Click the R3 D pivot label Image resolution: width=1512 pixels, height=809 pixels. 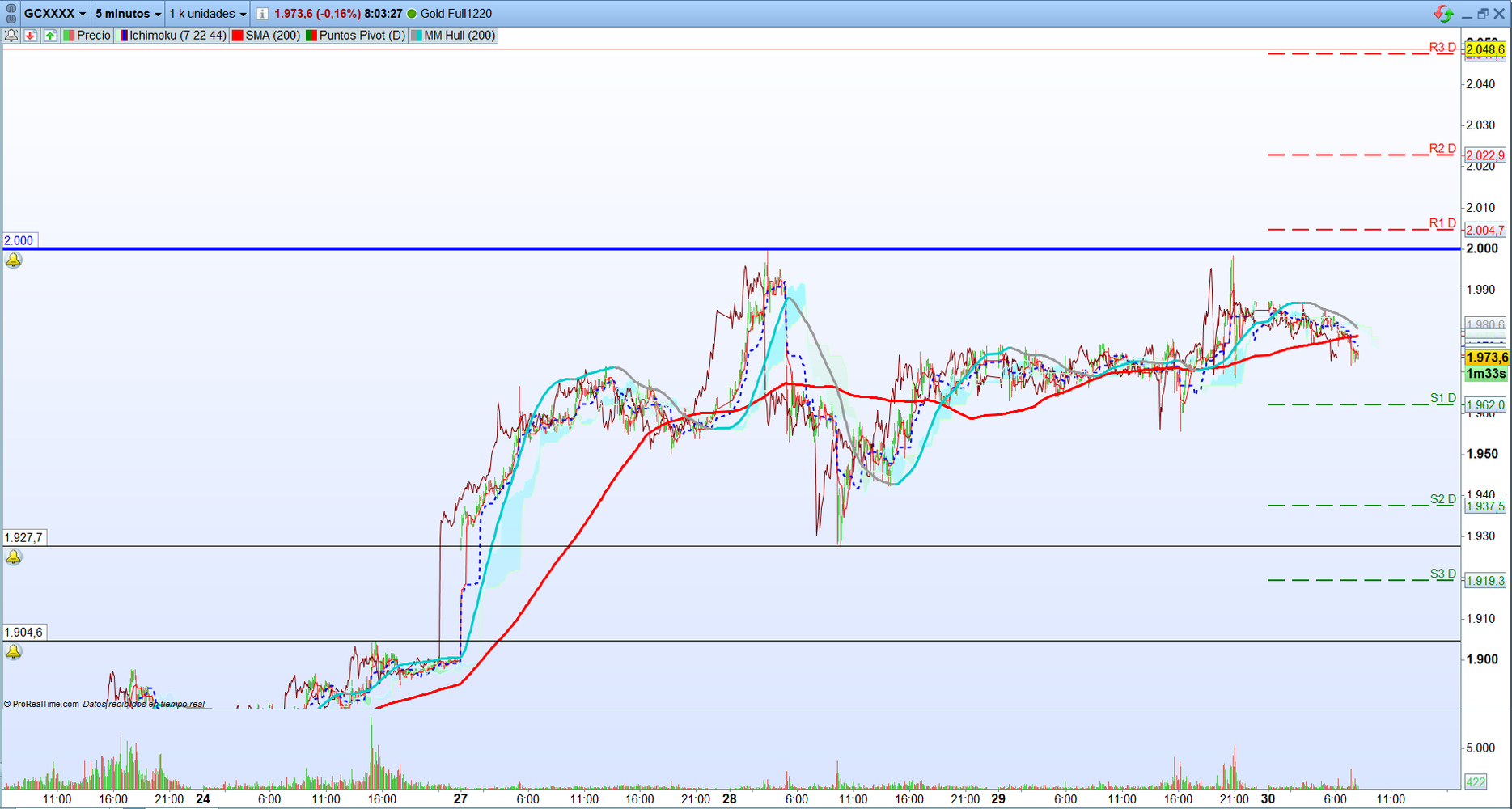(1442, 47)
